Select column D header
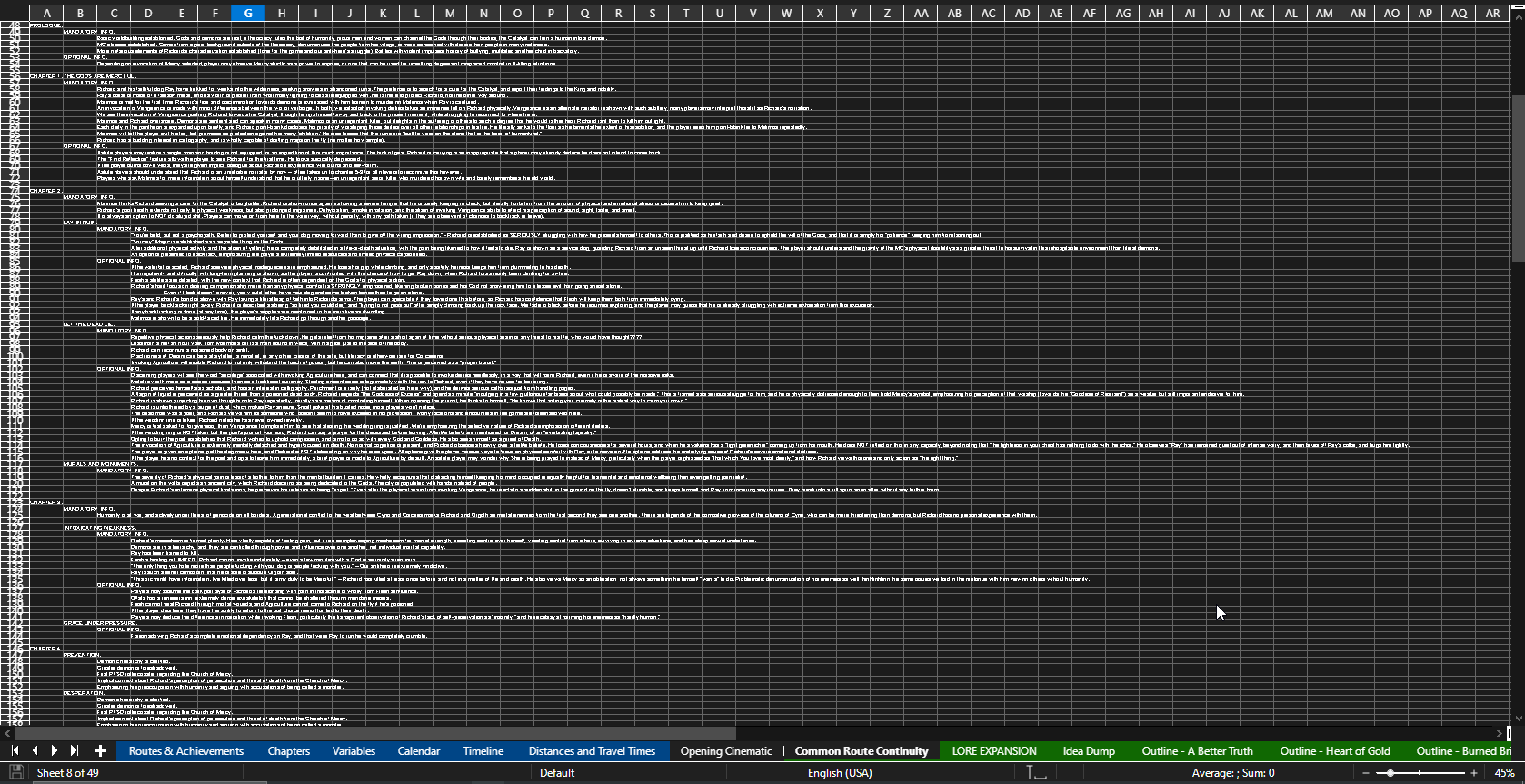 tap(147, 13)
